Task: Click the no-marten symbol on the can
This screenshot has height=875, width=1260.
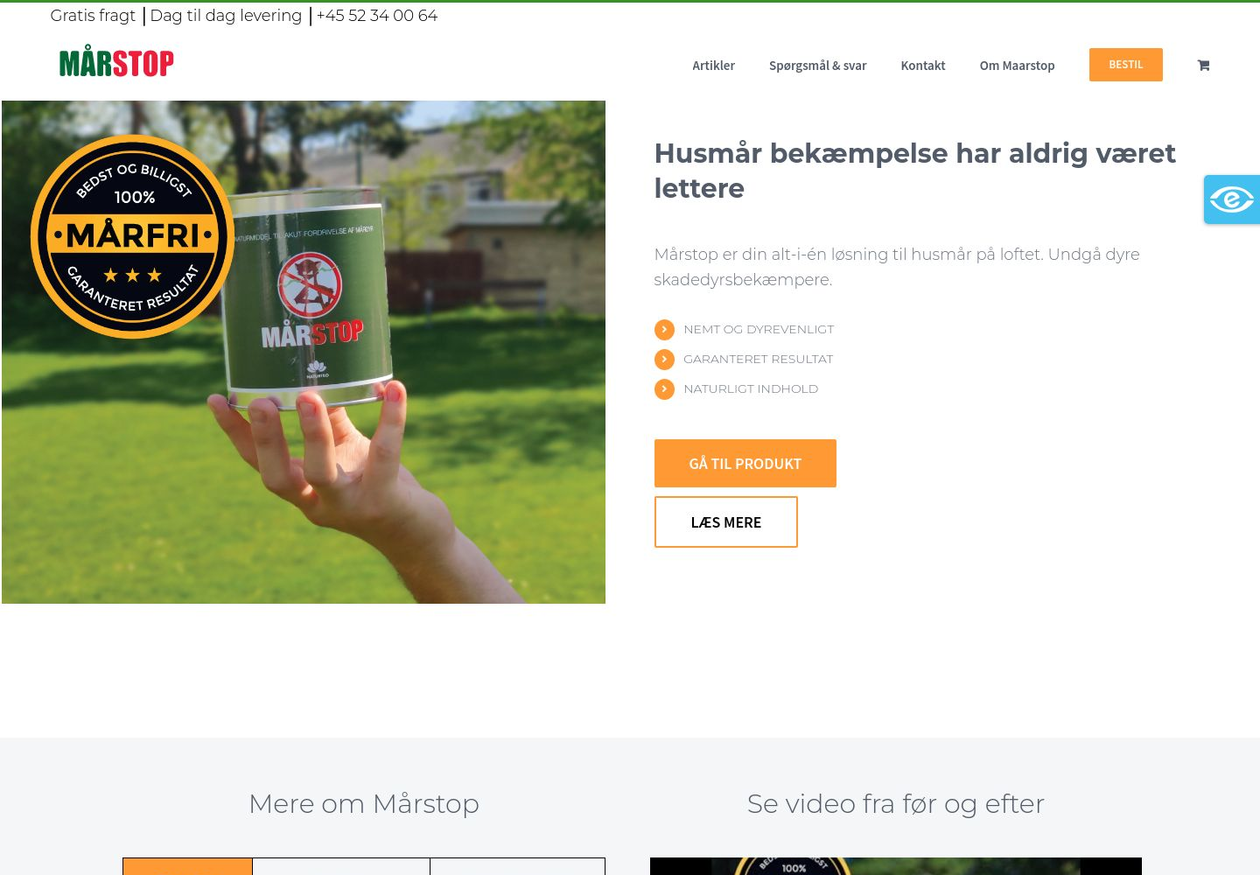Action: coord(309,283)
